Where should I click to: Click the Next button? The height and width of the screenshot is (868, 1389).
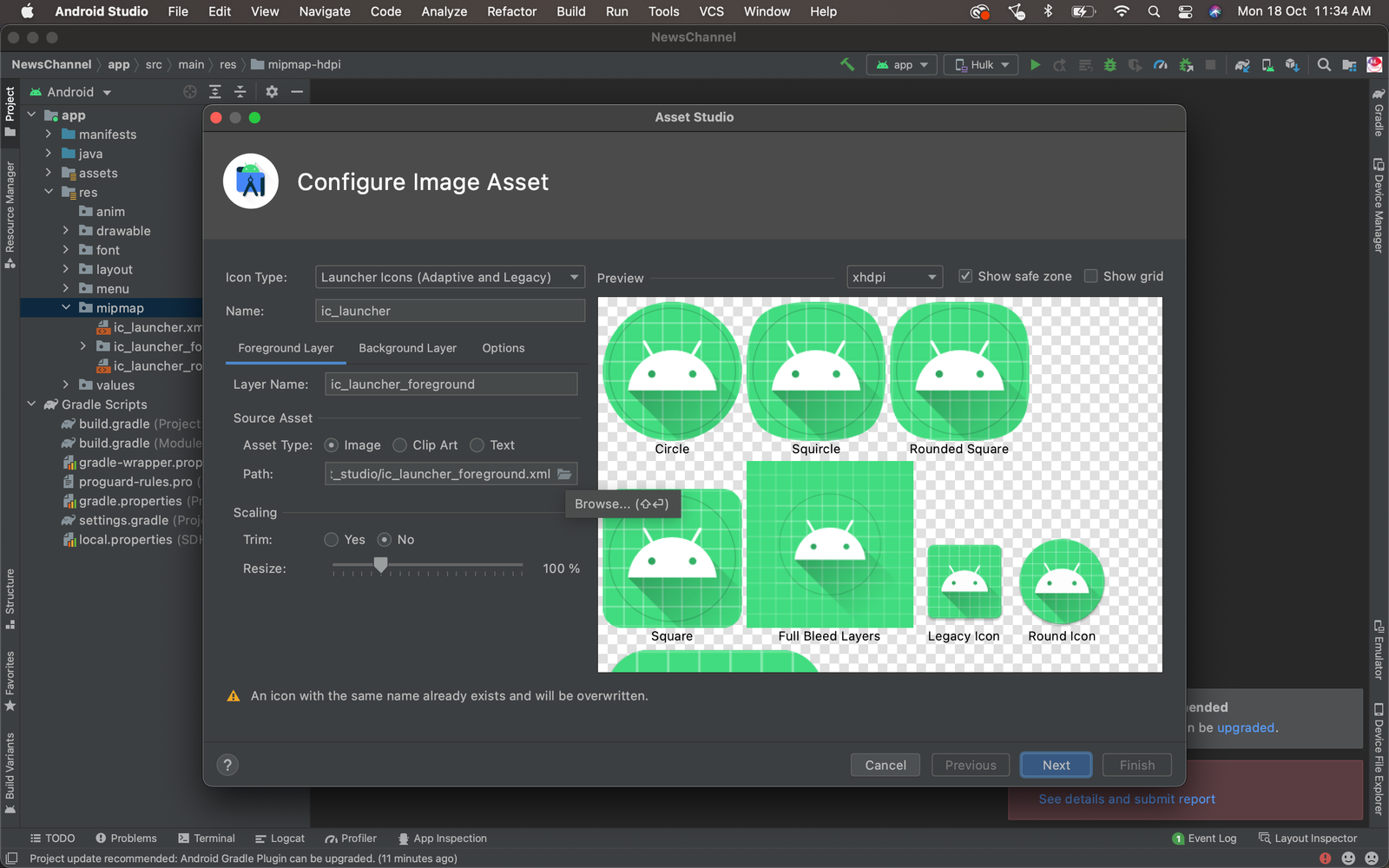pyautogui.click(x=1056, y=765)
